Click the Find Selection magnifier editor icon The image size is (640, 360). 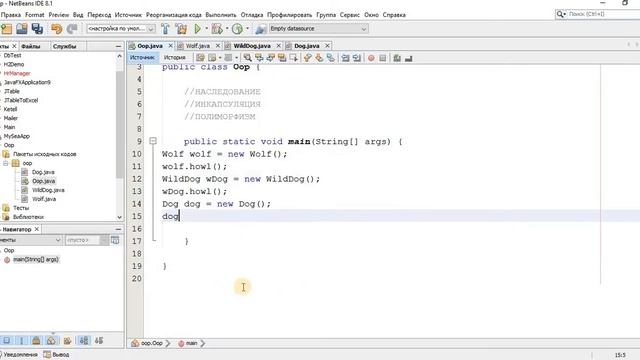(x=247, y=58)
